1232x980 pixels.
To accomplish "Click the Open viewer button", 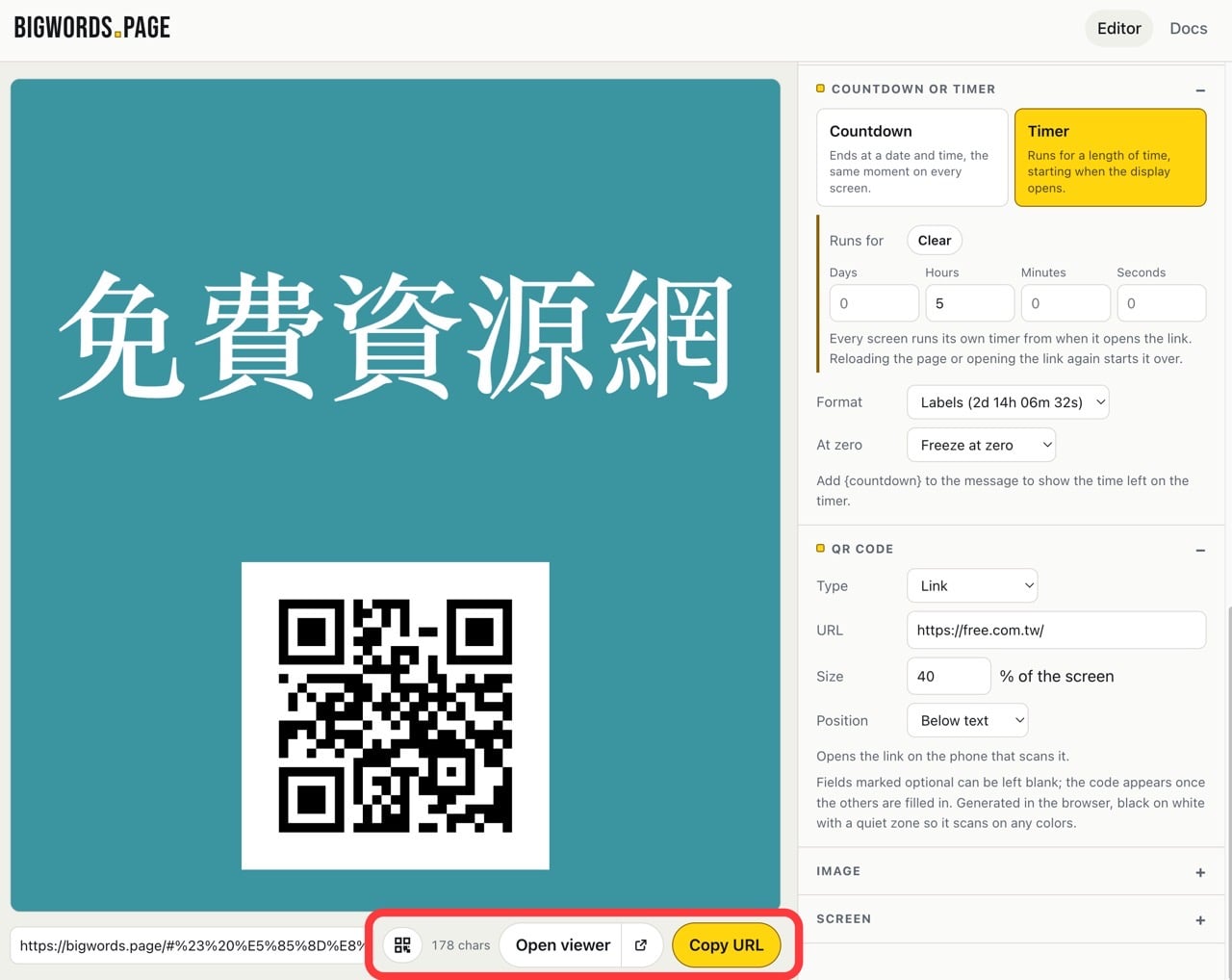I will tap(562, 945).
